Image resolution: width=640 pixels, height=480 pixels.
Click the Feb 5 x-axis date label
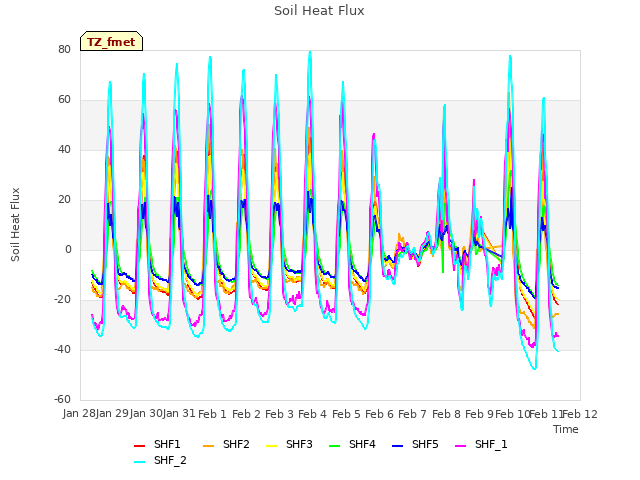[346, 414]
